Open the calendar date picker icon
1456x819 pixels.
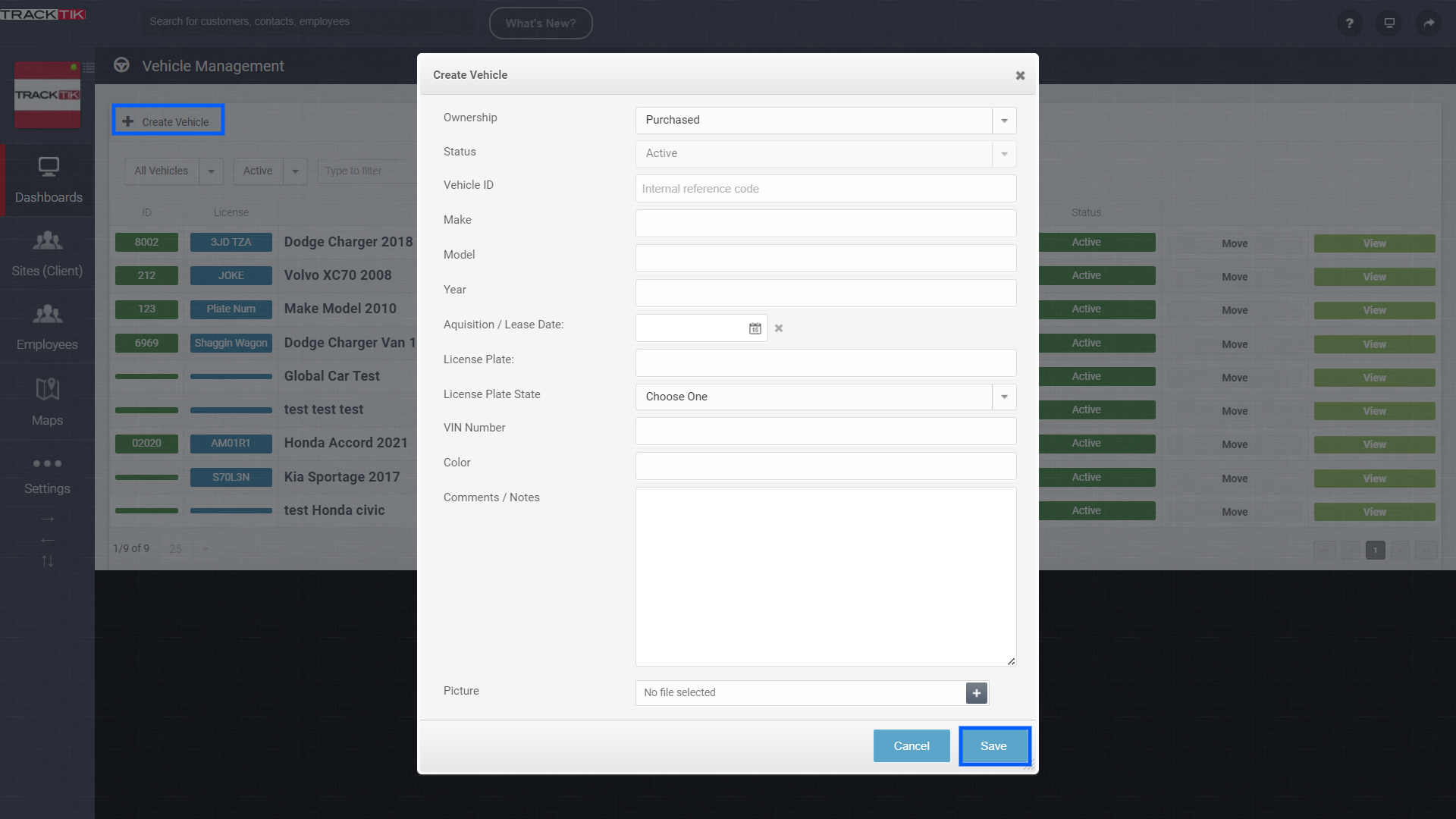[x=755, y=328]
